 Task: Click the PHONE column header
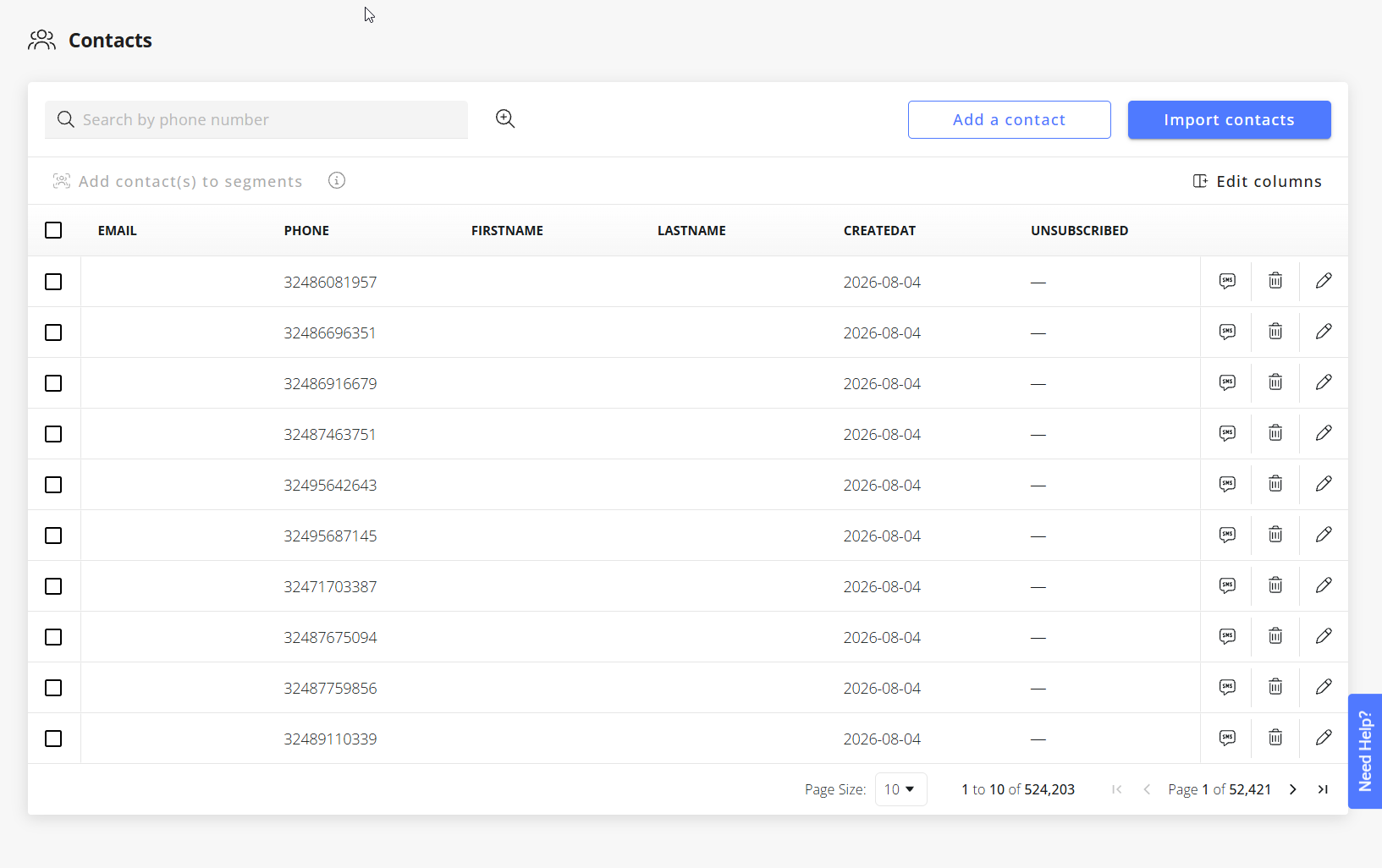point(306,230)
